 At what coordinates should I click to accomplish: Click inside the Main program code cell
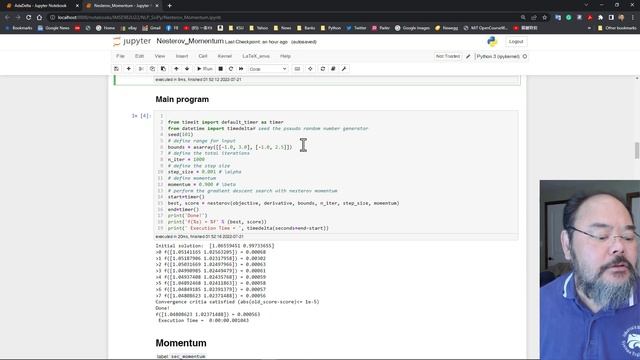336,172
